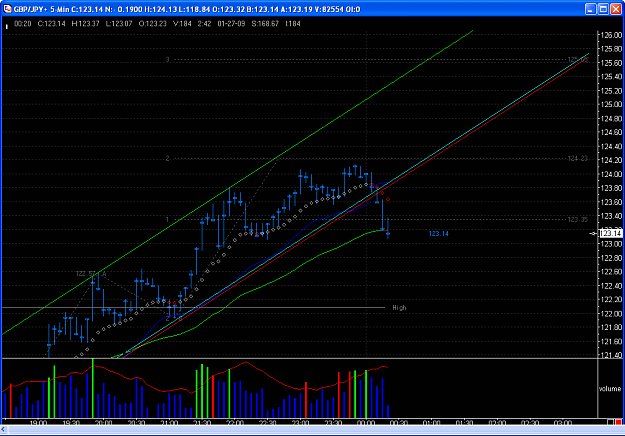Screen dimensions: 625x436
Task: Click the 23:00 time axis label
Action: coord(300,422)
